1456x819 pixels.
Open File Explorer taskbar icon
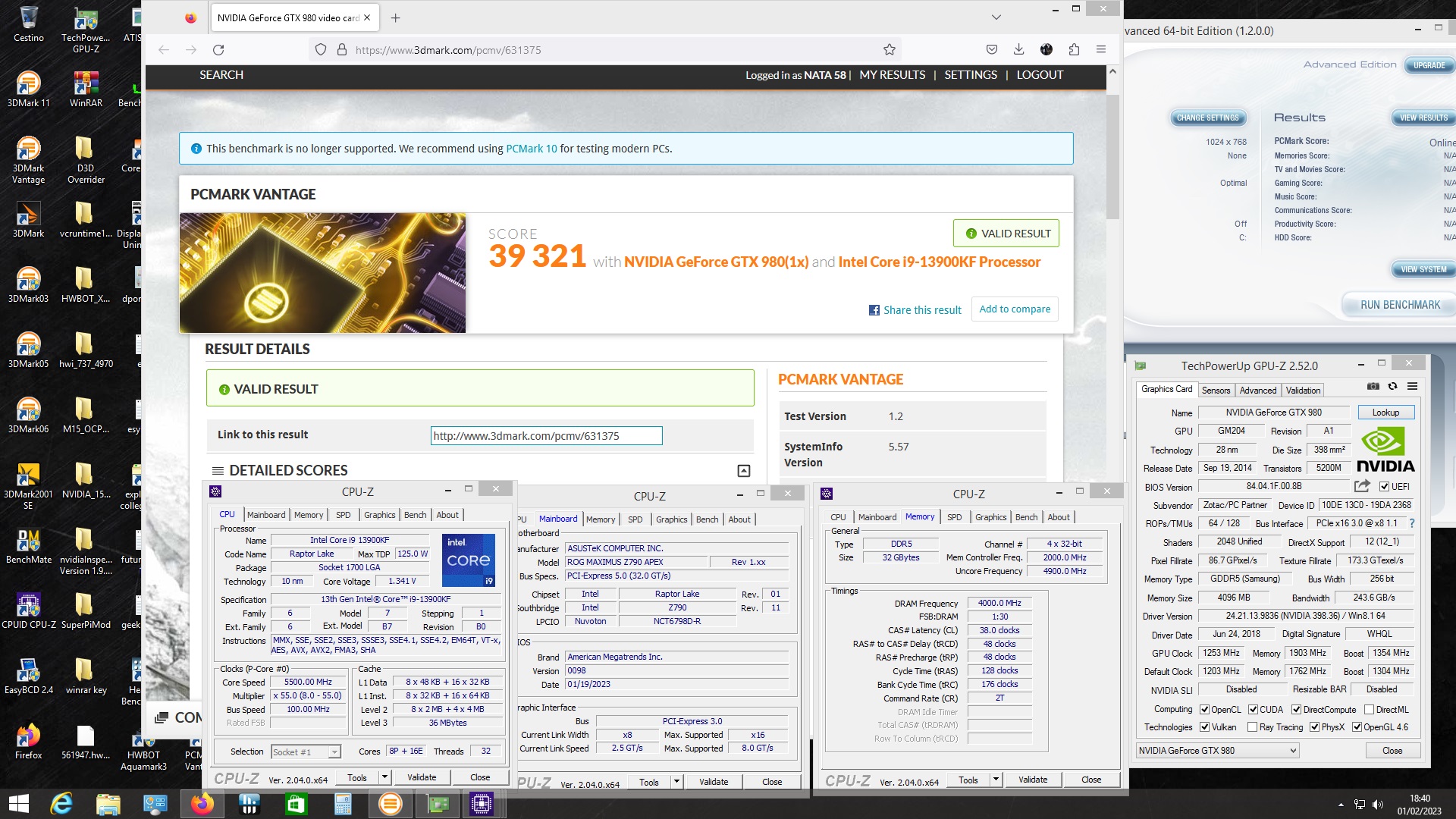[x=108, y=803]
